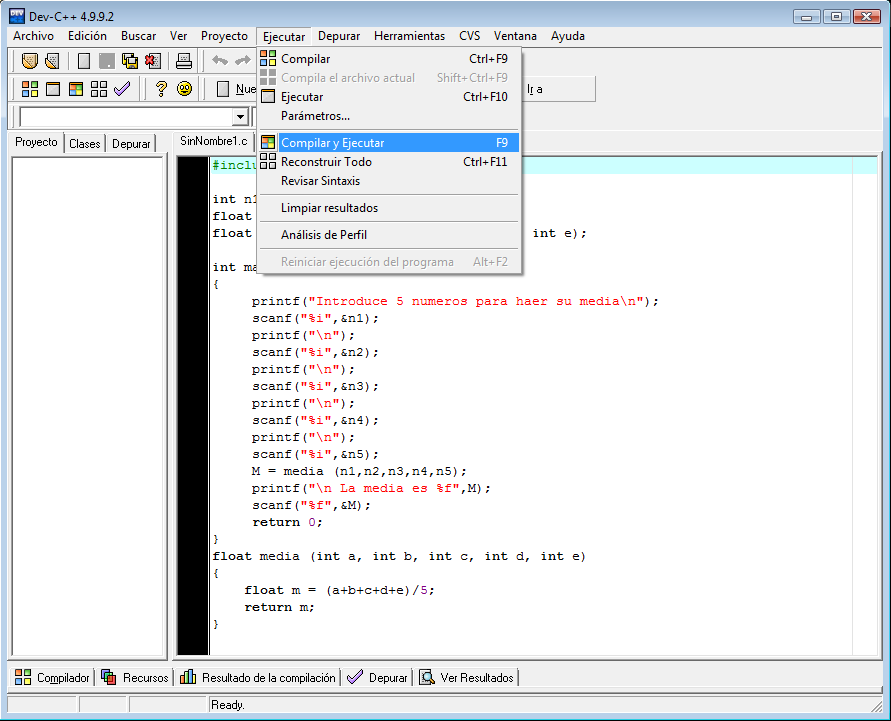Open Análisis de Perfil menu entry
This screenshot has width=891, height=721.
click(389, 235)
